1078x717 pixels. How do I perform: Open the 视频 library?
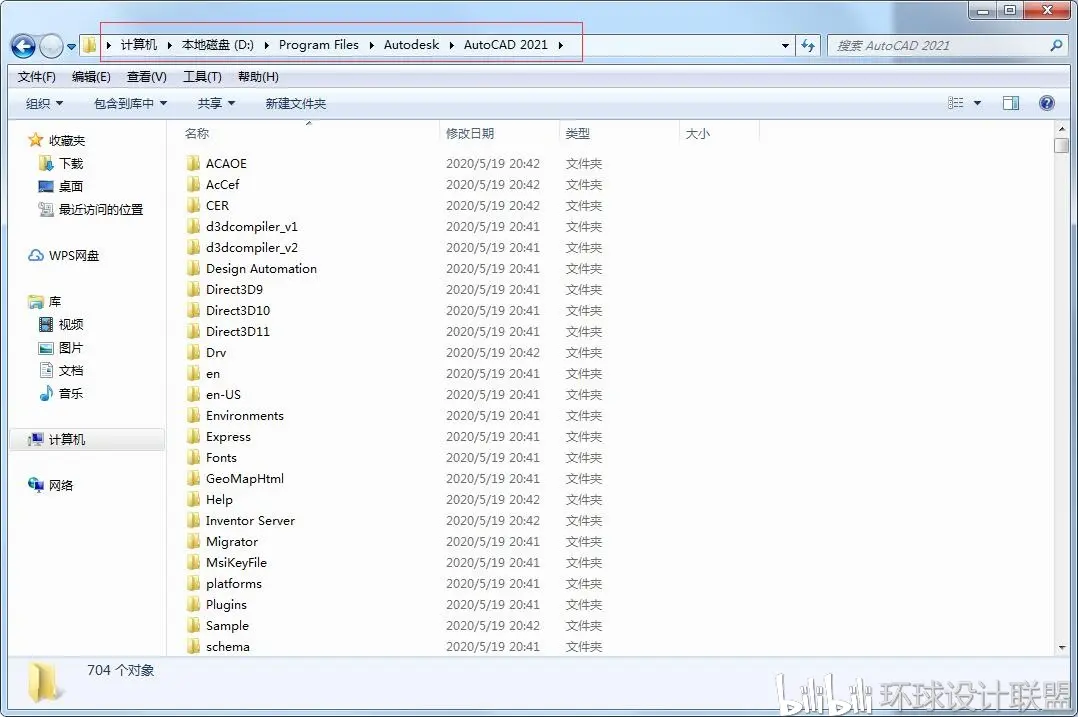click(x=71, y=324)
